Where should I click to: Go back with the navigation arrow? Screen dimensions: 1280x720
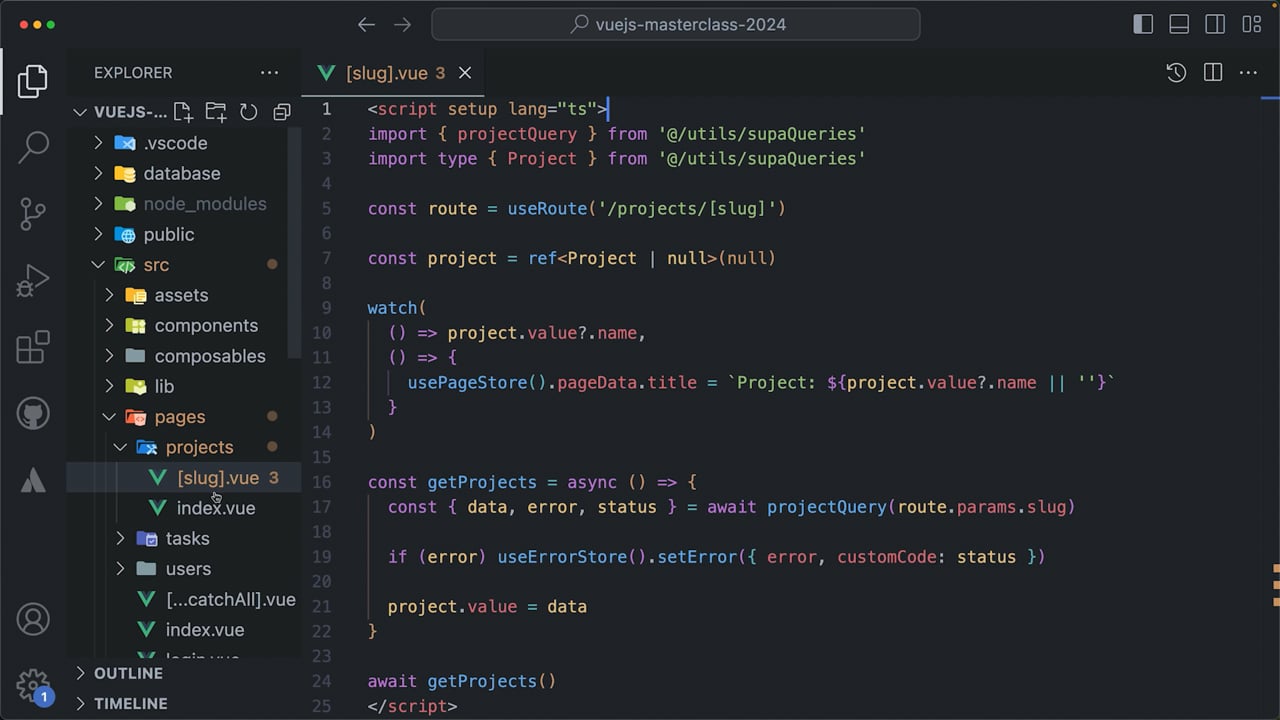tap(367, 25)
